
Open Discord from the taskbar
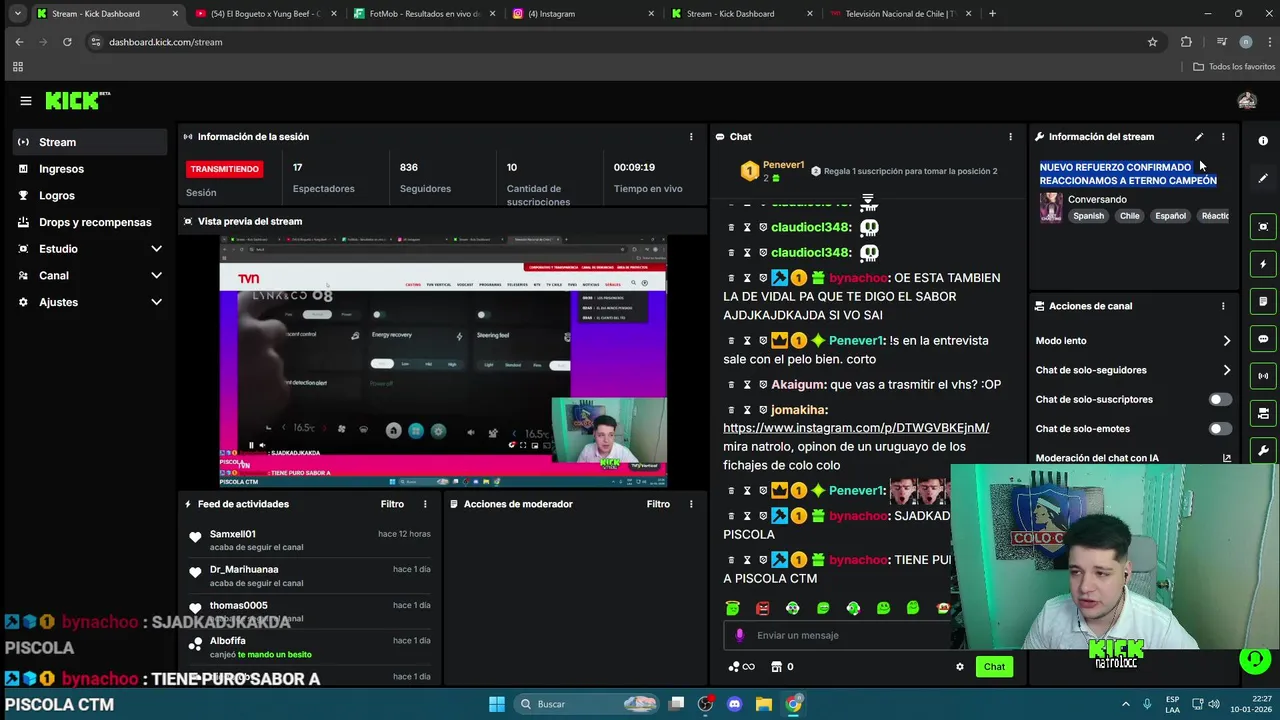coord(735,704)
